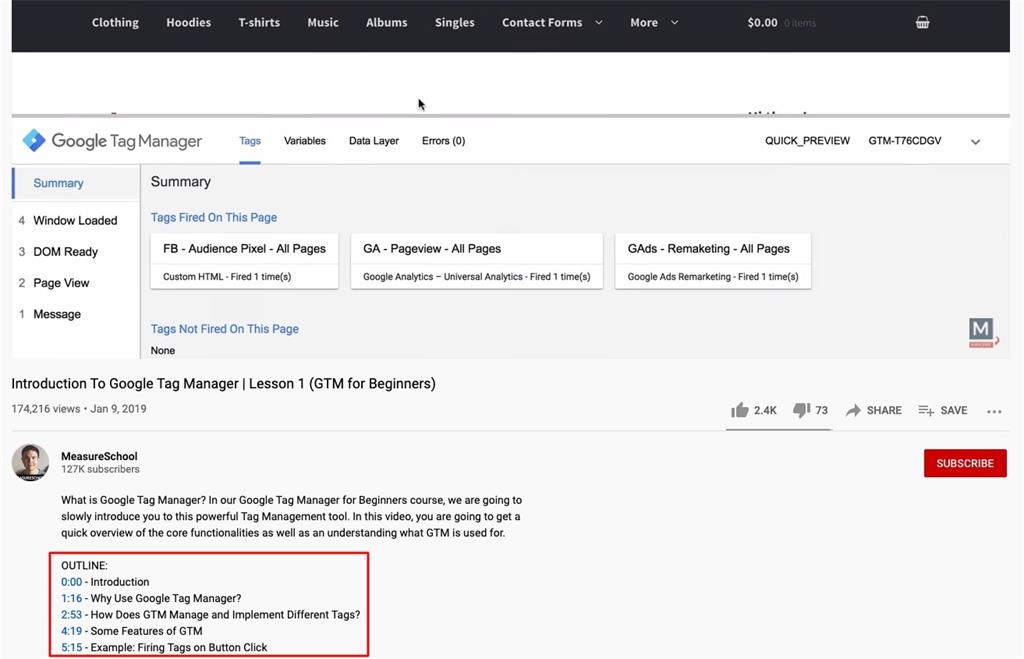This screenshot has height=659, width=1024.
Task: Open the Singles menu item
Action: (455, 22)
